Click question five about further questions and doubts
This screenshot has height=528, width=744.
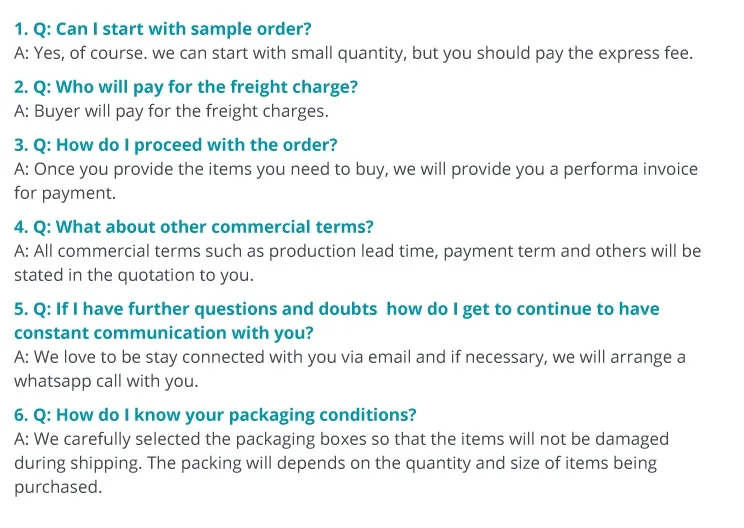click(336, 309)
